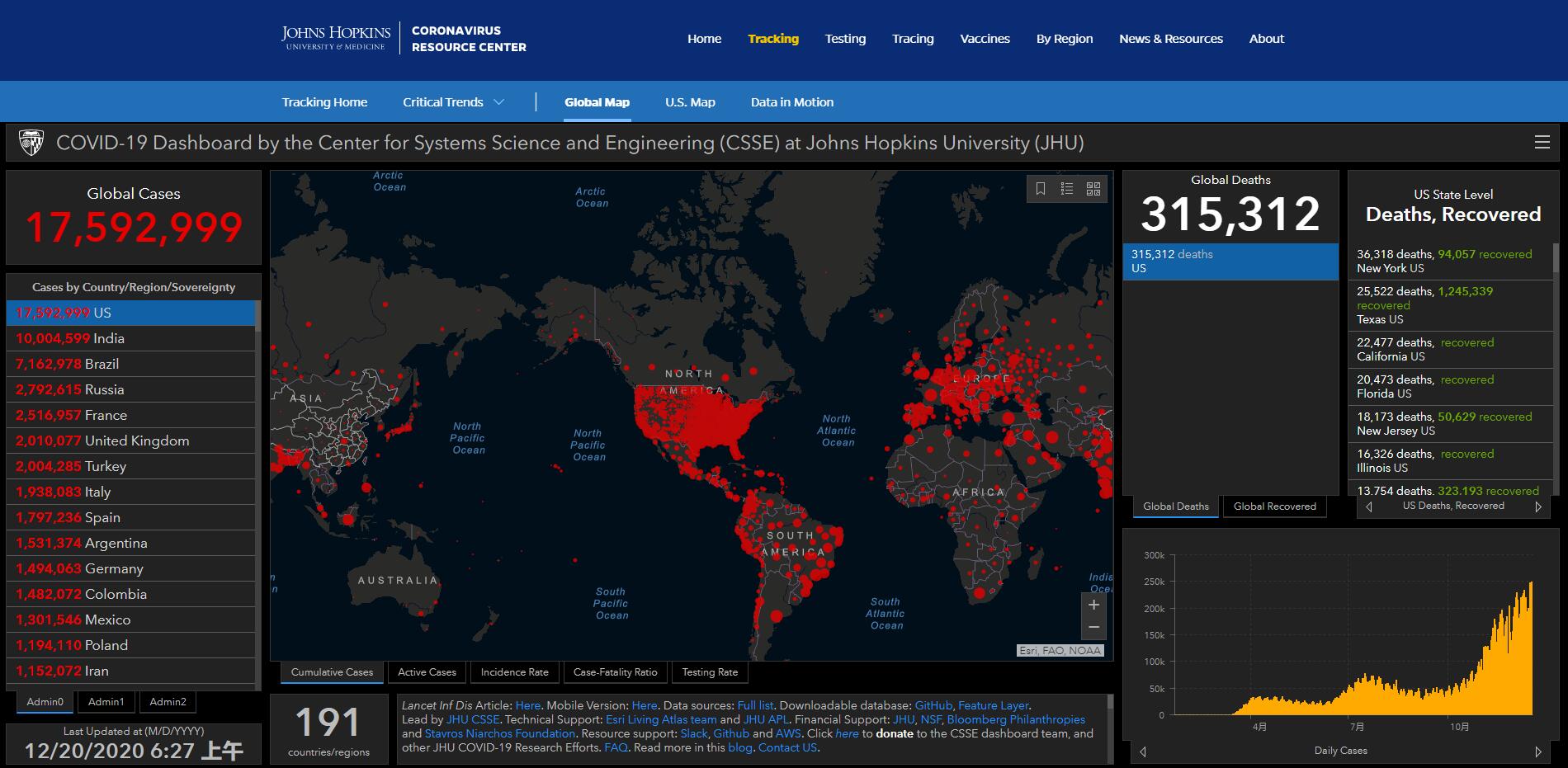
Task: Click the Johns Hopkins shield logo
Action: (x=31, y=143)
